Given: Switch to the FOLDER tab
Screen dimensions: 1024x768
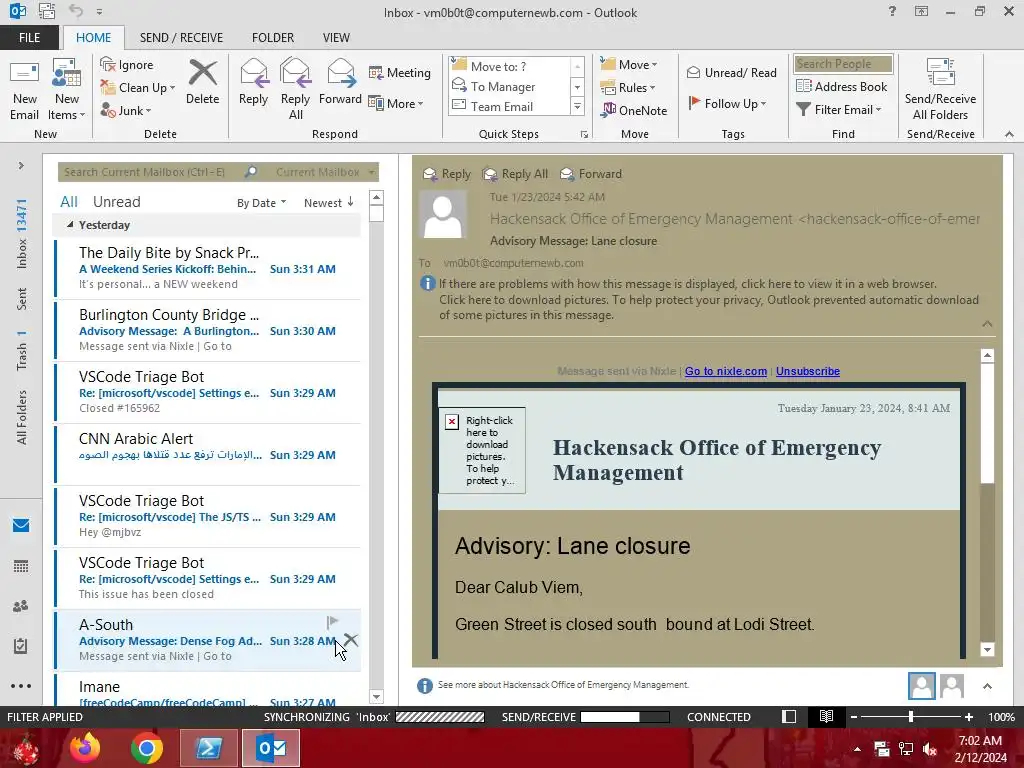Looking at the screenshot, I should (x=273, y=38).
